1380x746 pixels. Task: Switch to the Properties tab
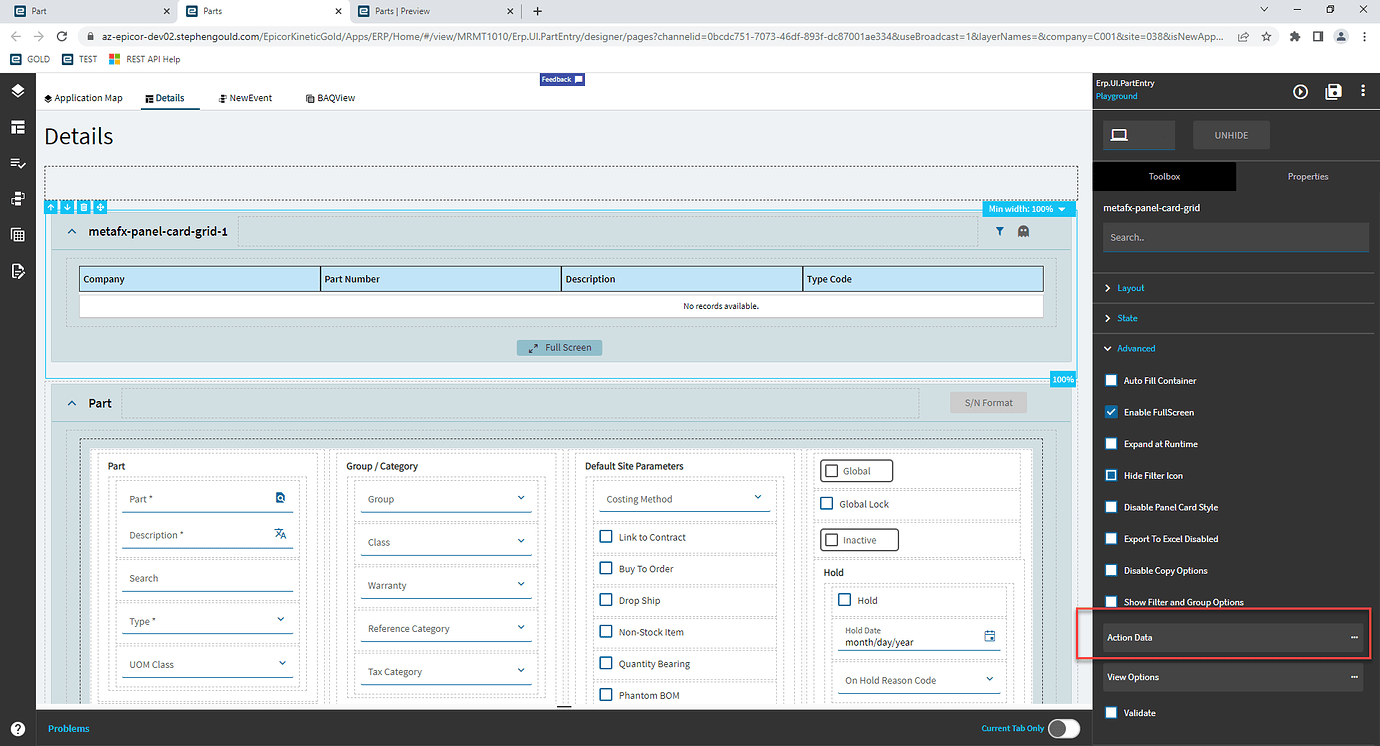pos(1307,176)
